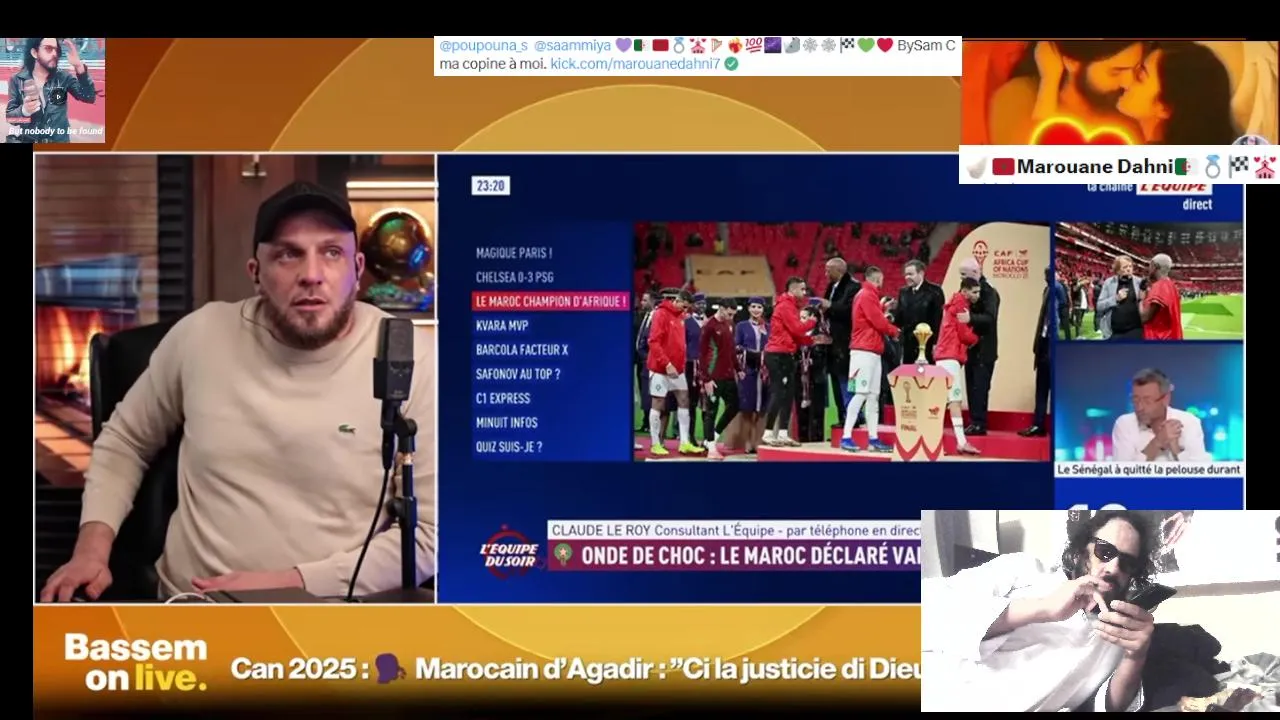Image resolution: width=1280 pixels, height=720 pixels.
Task: Click the Bassem on live logo
Action: (135, 663)
